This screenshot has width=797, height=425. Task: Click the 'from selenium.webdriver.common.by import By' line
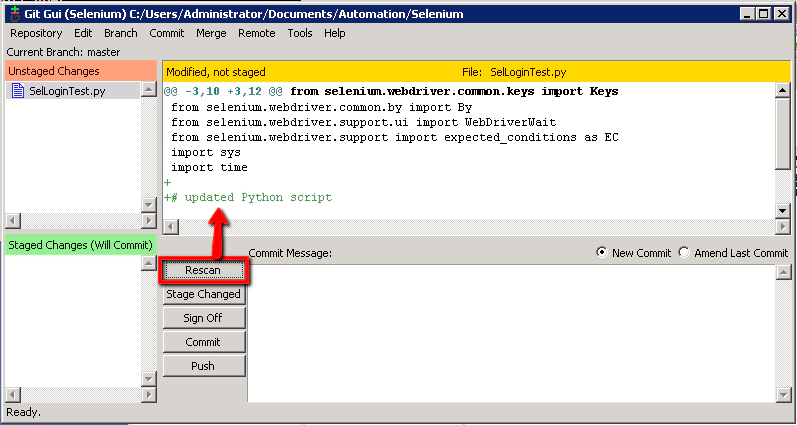tap(322, 108)
